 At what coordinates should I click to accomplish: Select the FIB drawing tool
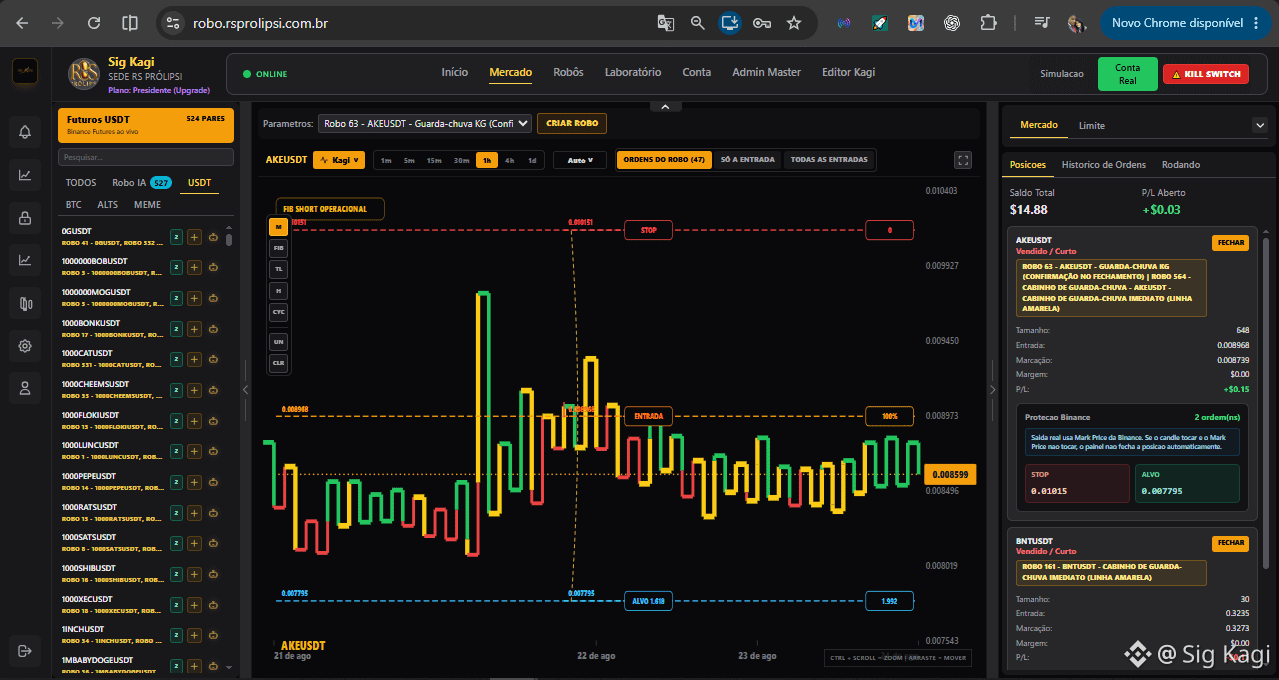click(x=279, y=247)
